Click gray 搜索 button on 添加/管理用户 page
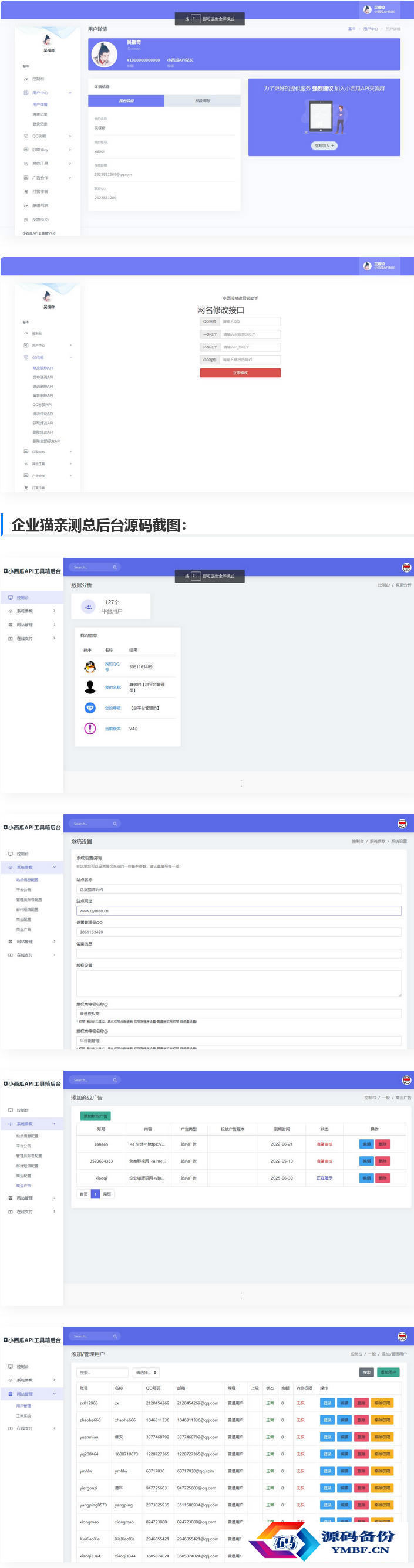The image size is (414, 1568). [366, 1373]
